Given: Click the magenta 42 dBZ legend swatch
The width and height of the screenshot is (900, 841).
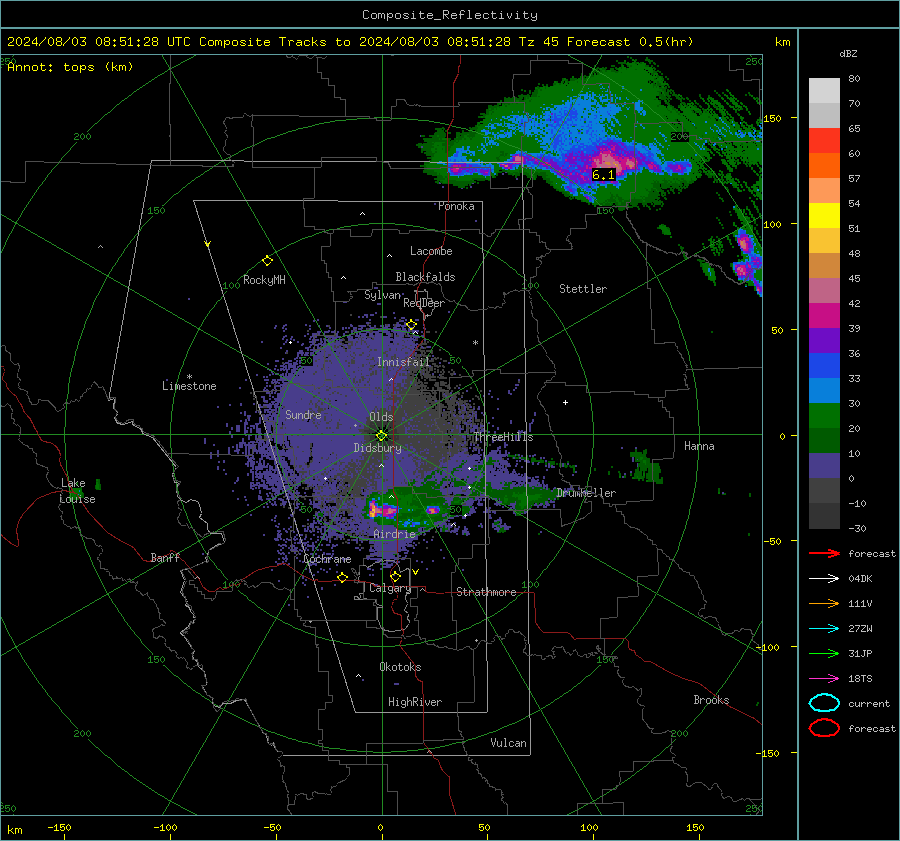Looking at the screenshot, I should point(824,315).
